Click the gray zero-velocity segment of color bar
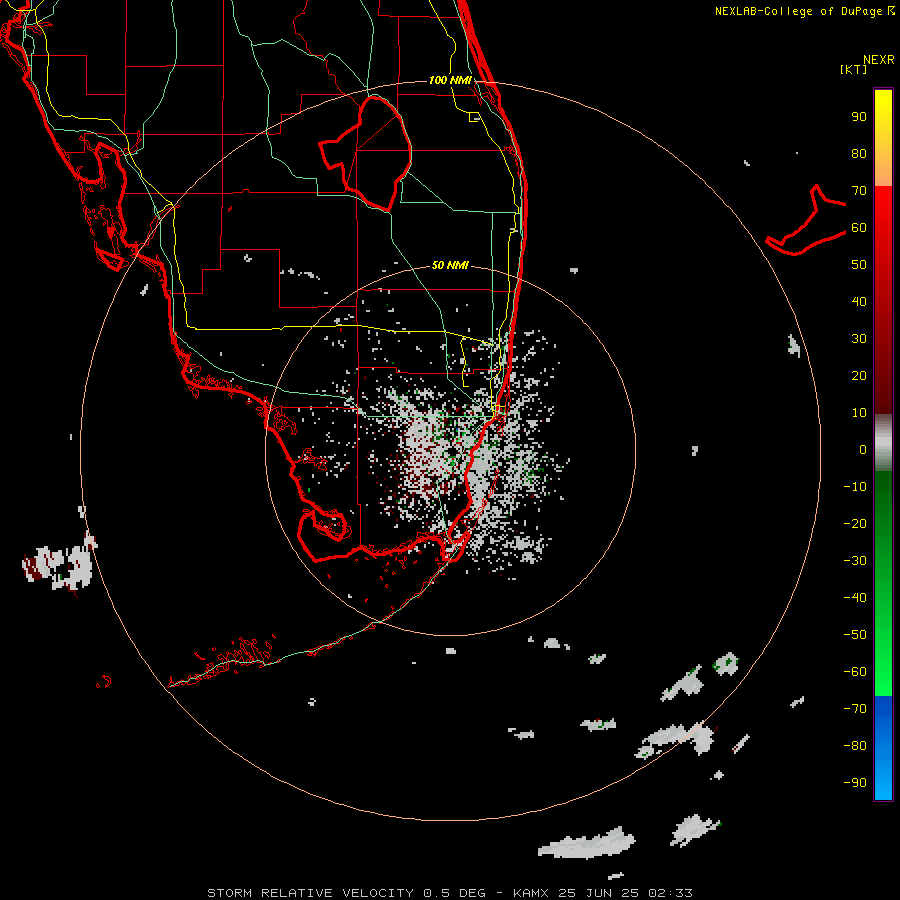Viewport: 900px width, 900px height. [883, 443]
